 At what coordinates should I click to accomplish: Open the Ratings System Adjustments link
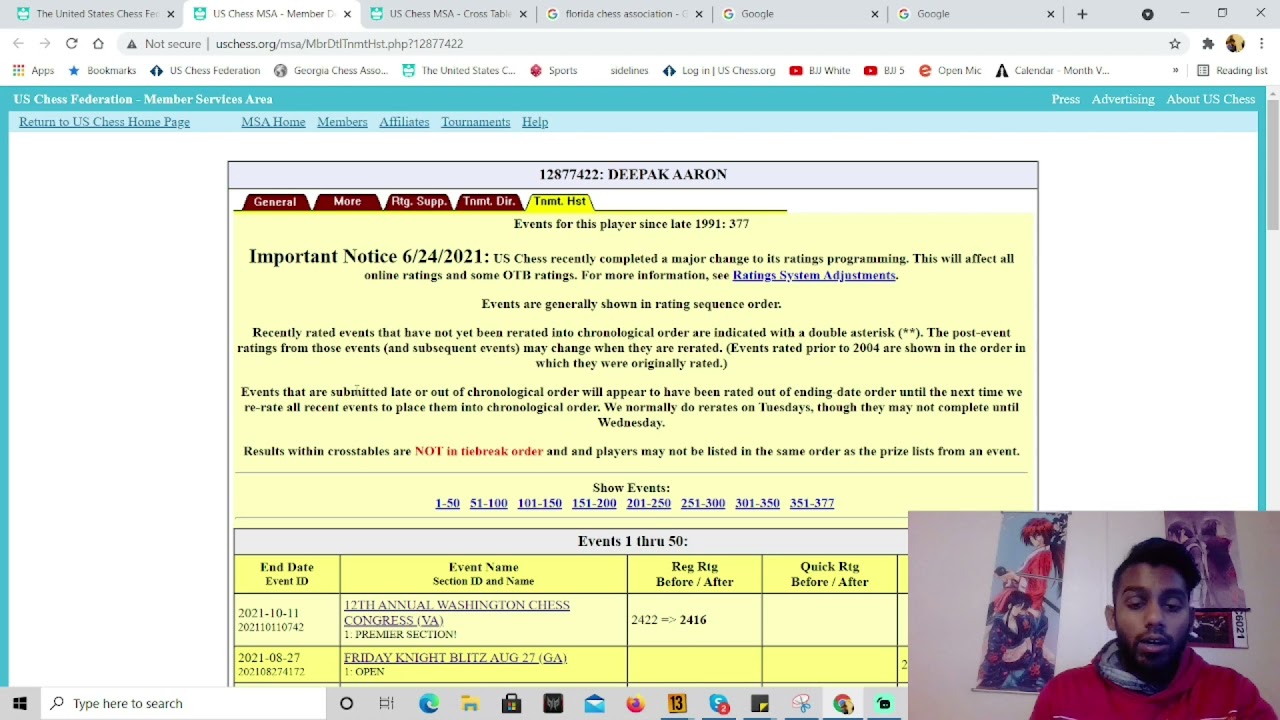pos(814,275)
